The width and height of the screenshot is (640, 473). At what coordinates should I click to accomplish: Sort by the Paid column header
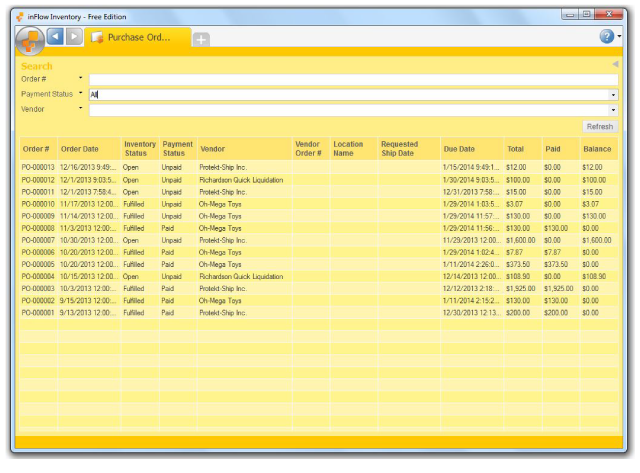pyautogui.click(x=561, y=149)
